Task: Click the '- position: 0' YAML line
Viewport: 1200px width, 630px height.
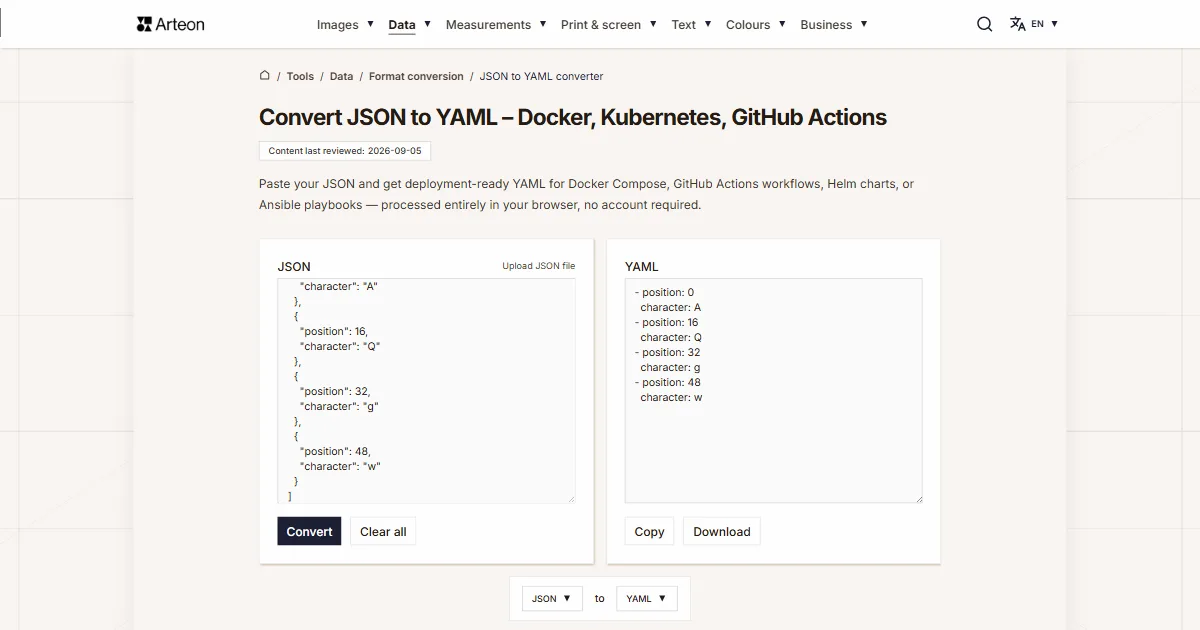Action: pyautogui.click(x=664, y=292)
